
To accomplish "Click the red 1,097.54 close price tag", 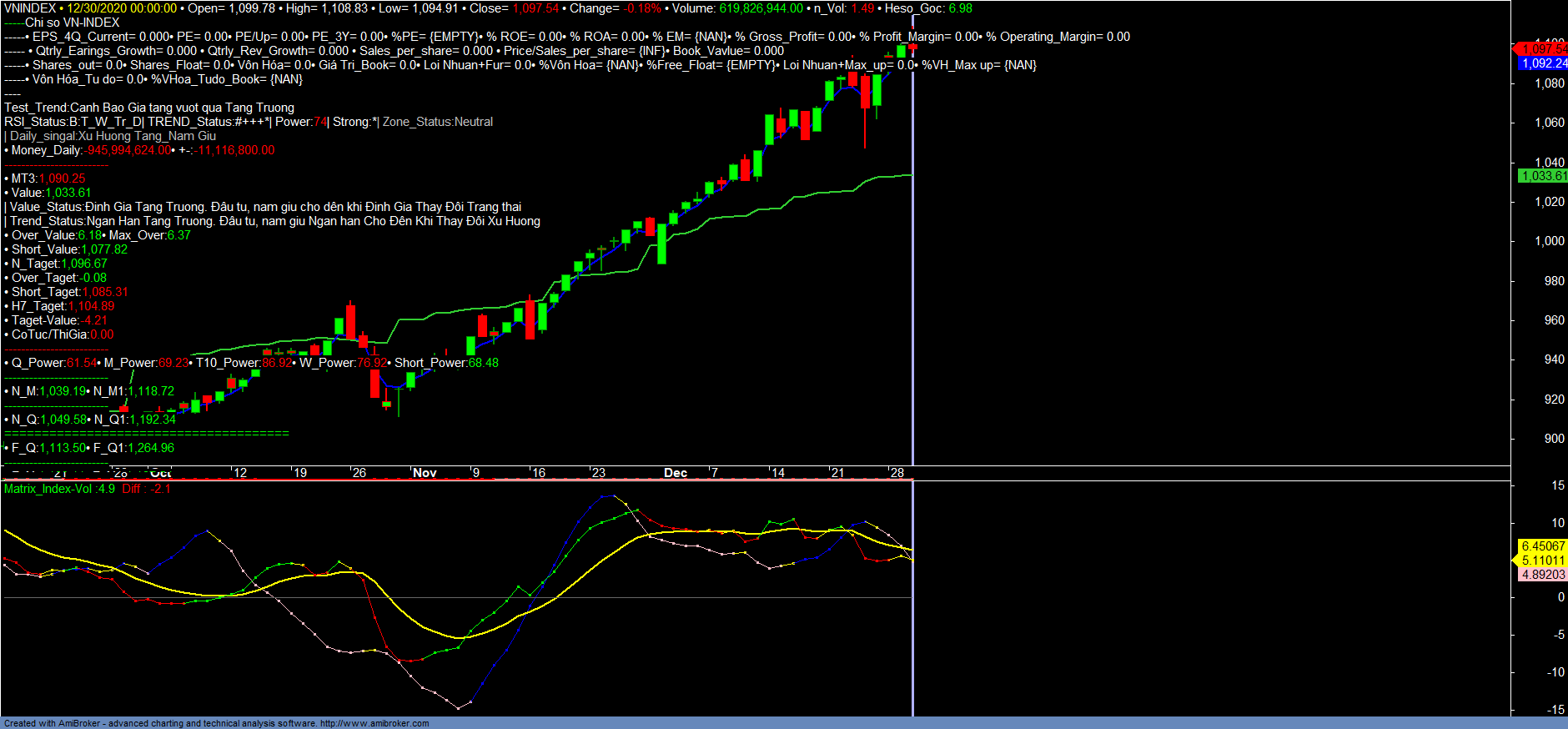I will pos(1542,49).
